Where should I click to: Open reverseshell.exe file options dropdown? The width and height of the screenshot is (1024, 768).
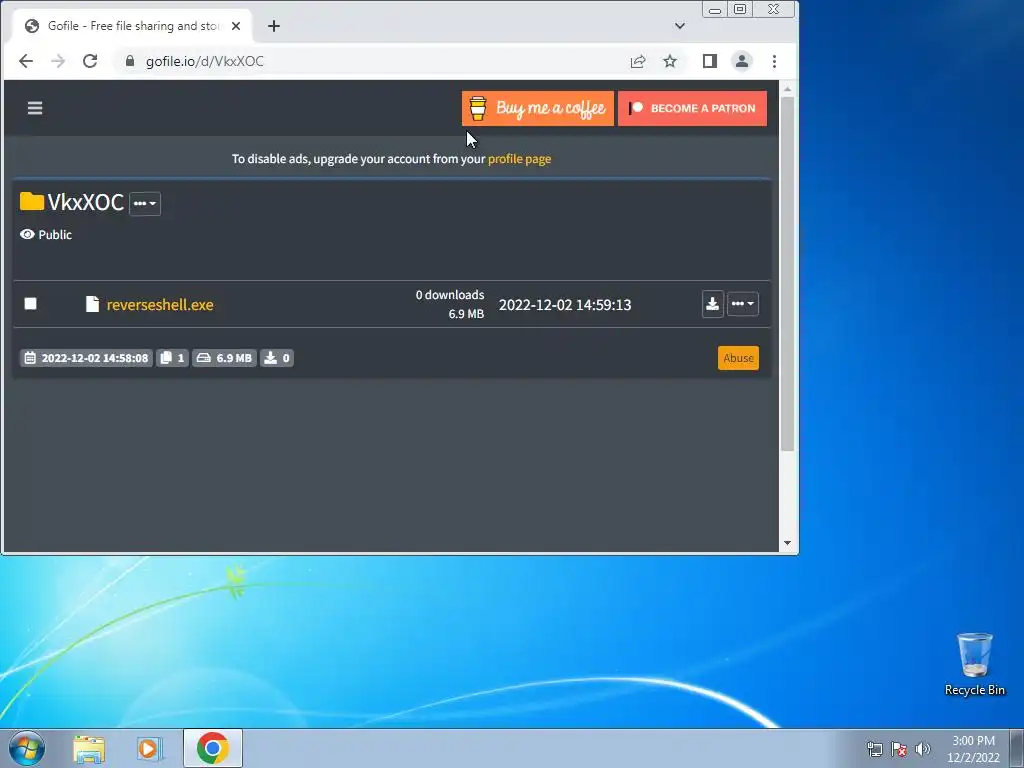click(743, 304)
